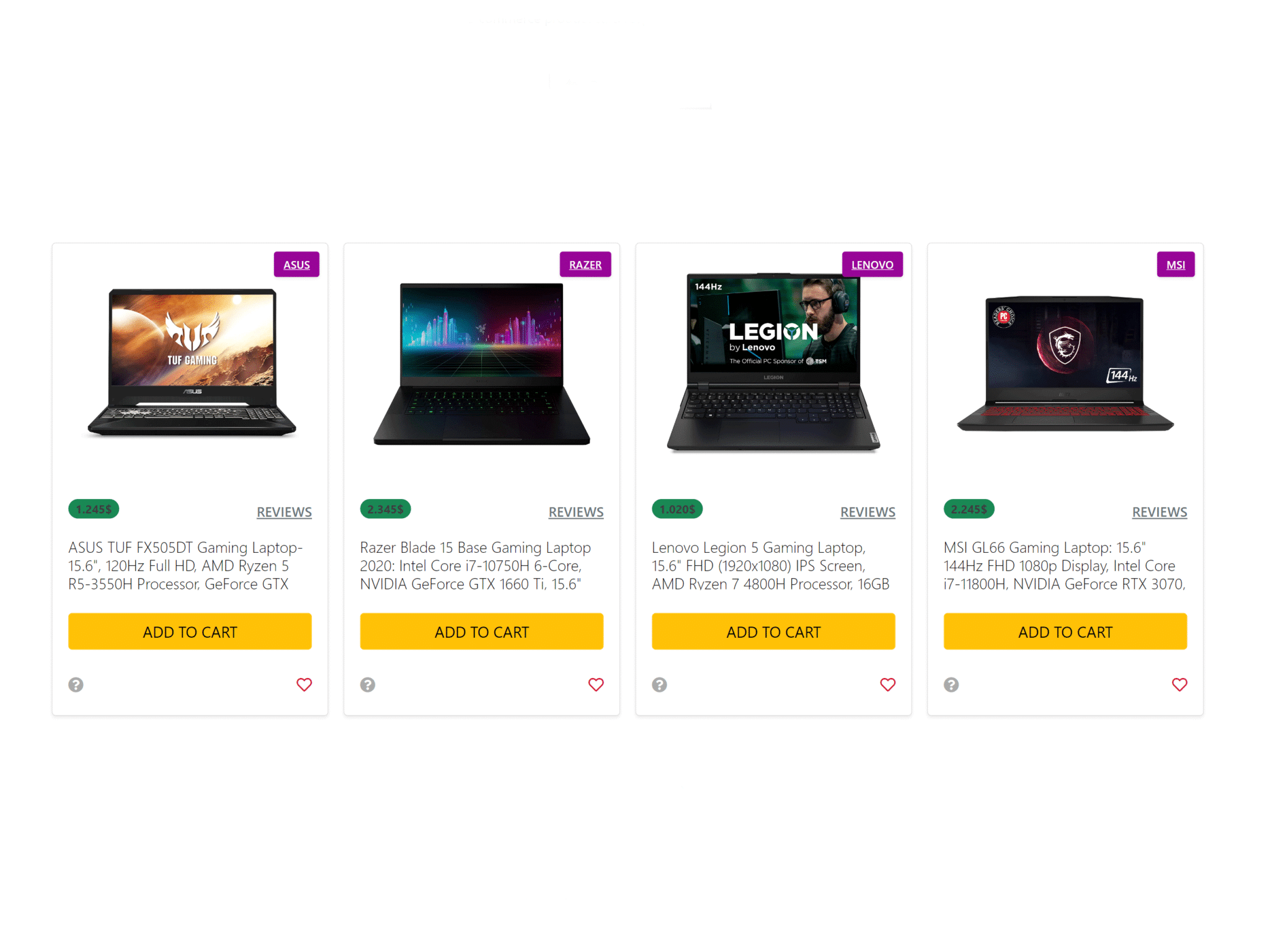Viewport: 1270px width, 952px height.
Task: Click the heart icon on MSI laptop
Action: 1178,684
